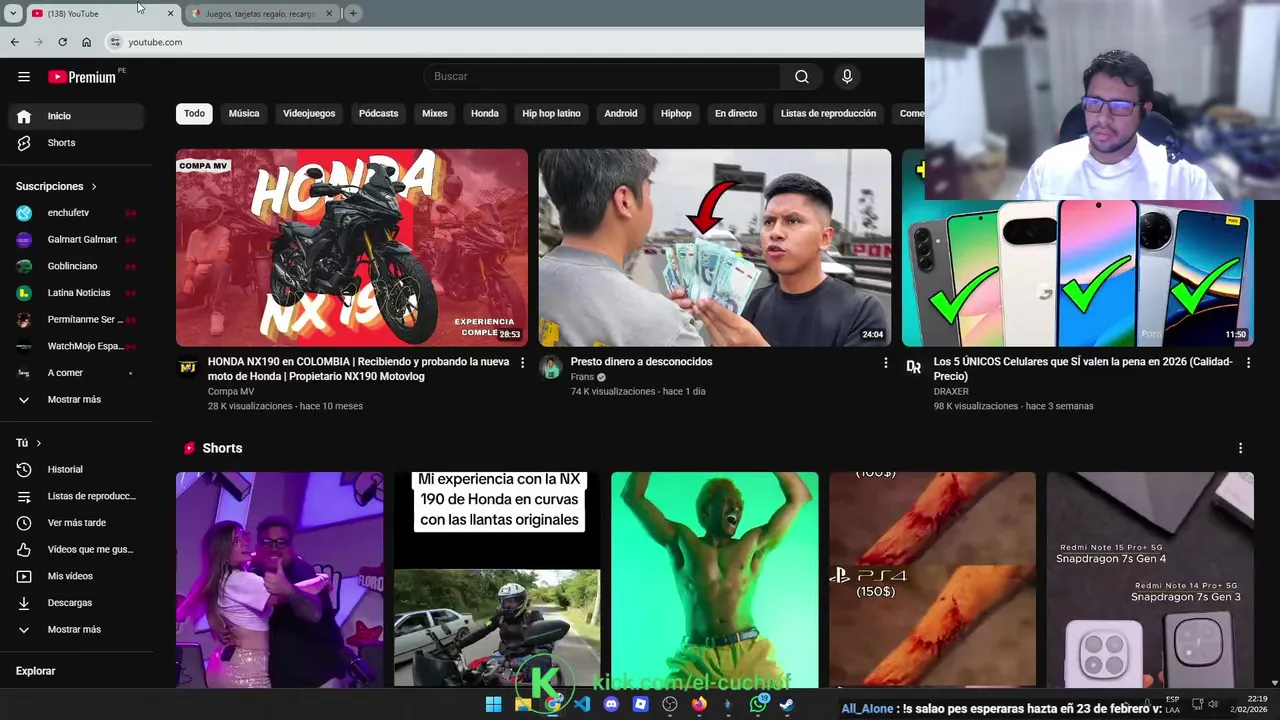Focus the Buscar search field
Screen dimensions: 1280x720
(x=602, y=77)
